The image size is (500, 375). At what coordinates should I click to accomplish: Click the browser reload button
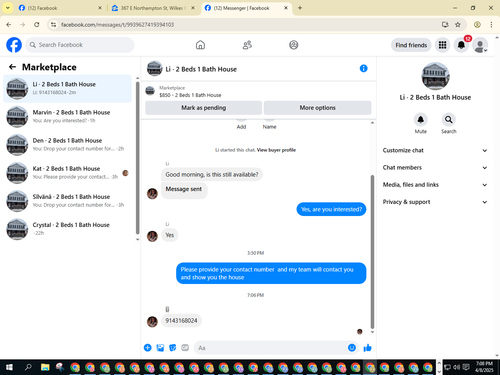click(x=37, y=24)
